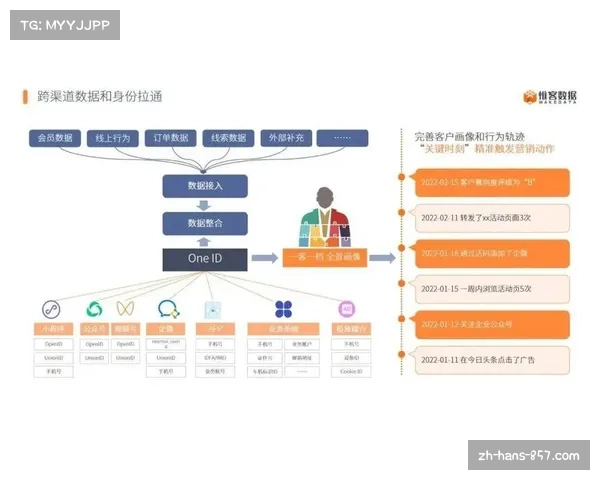Viewport: 600px width, 480px height.
Task: Click the blue box with ellipsis dots
Action: (342, 138)
